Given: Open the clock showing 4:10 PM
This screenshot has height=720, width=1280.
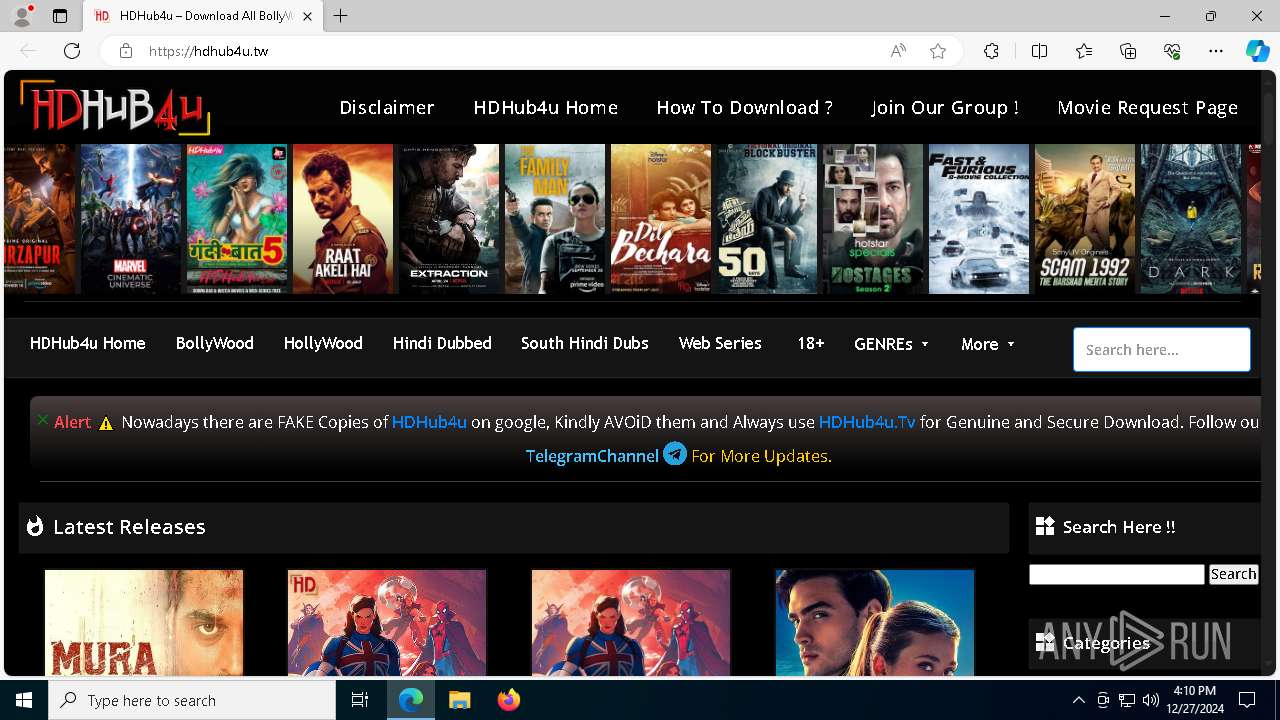Looking at the screenshot, I should coord(1194,700).
